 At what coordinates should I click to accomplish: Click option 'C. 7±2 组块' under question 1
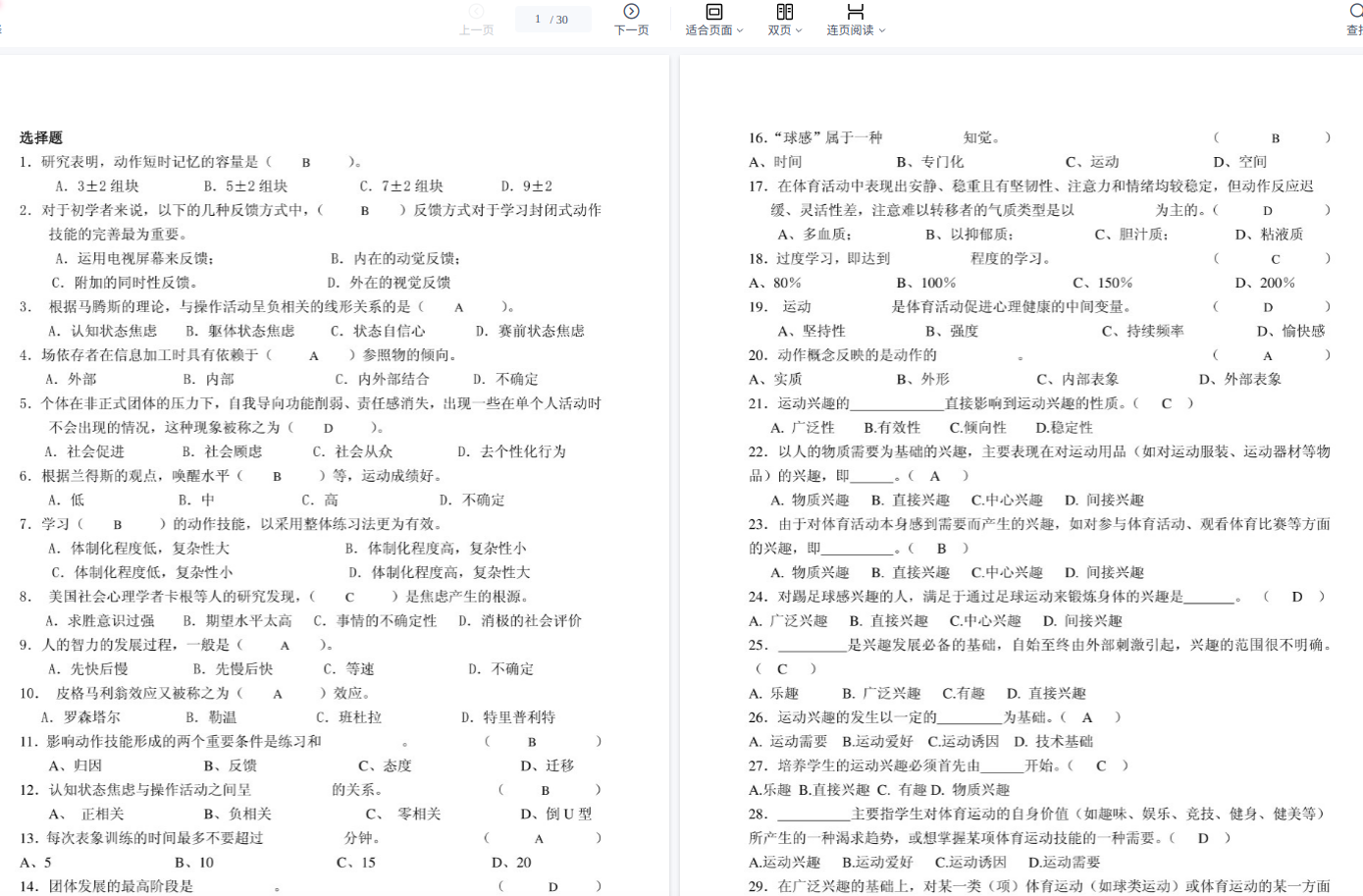[401, 186]
